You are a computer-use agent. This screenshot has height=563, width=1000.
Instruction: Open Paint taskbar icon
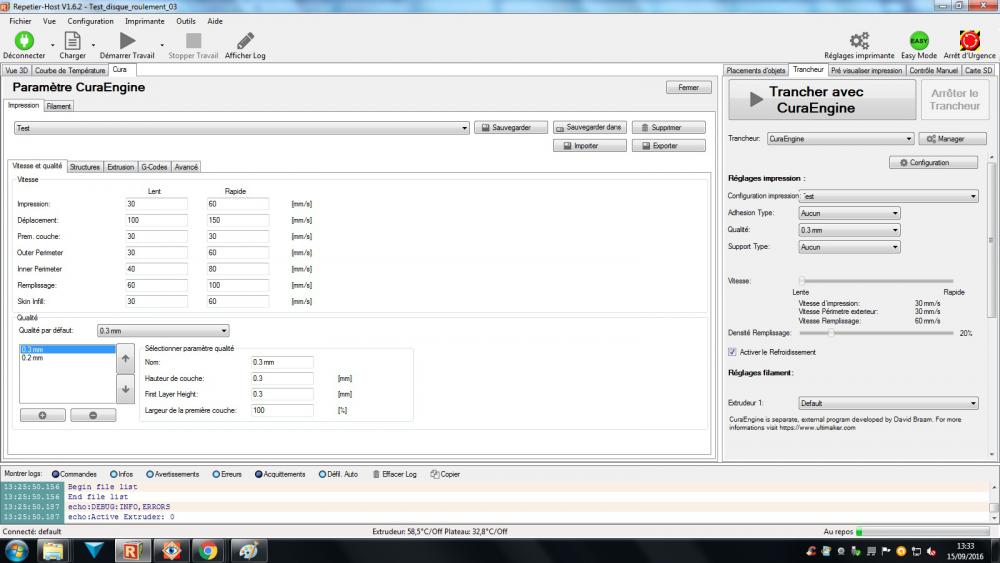(x=247, y=550)
